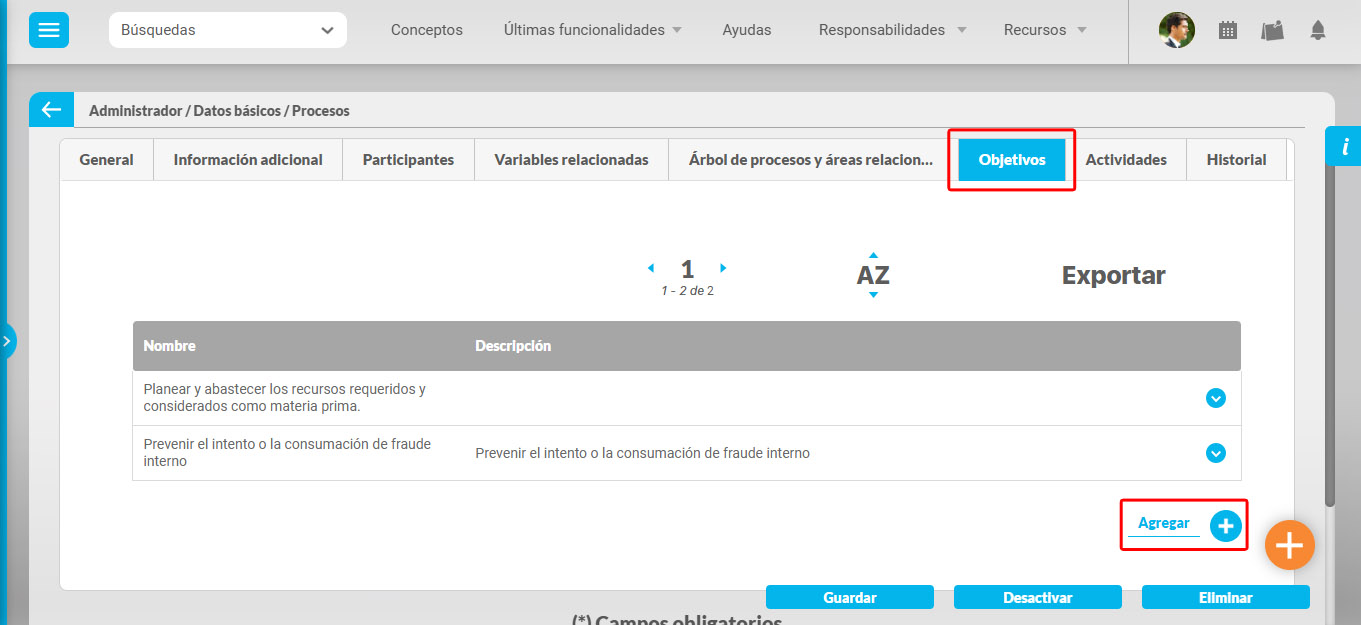Go to next page arrow in pagination
This screenshot has height=625, width=1361.
coord(723,268)
